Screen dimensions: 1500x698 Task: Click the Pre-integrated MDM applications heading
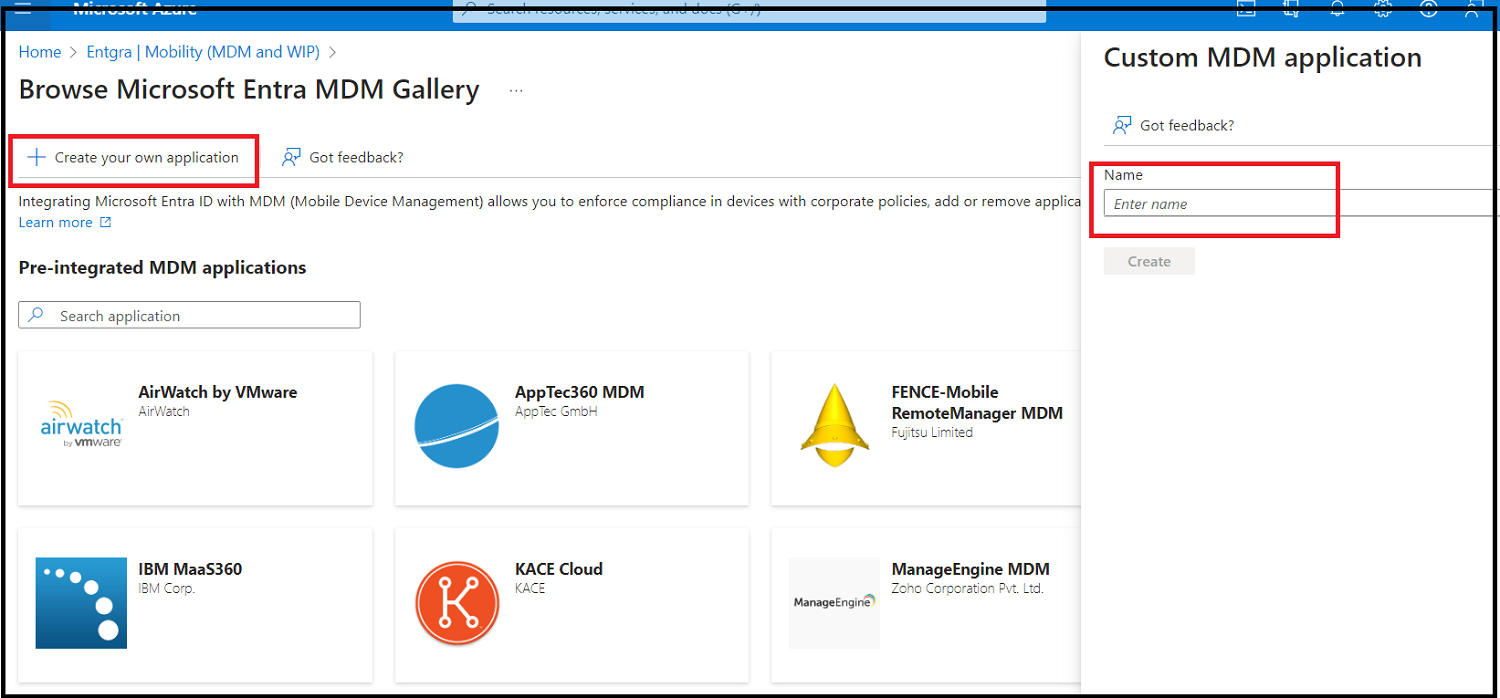tap(163, 268)
